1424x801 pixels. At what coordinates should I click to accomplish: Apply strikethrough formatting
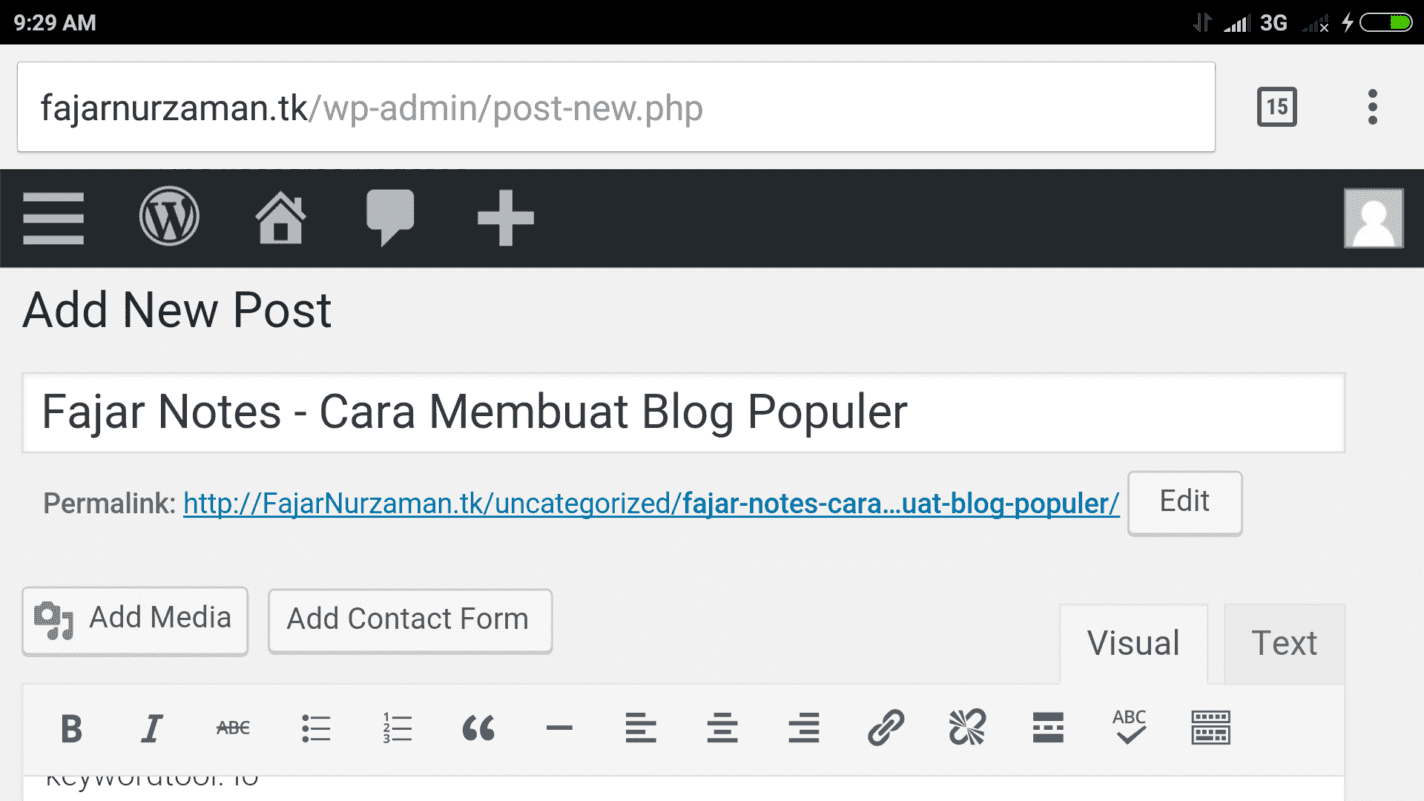point(233,728)
